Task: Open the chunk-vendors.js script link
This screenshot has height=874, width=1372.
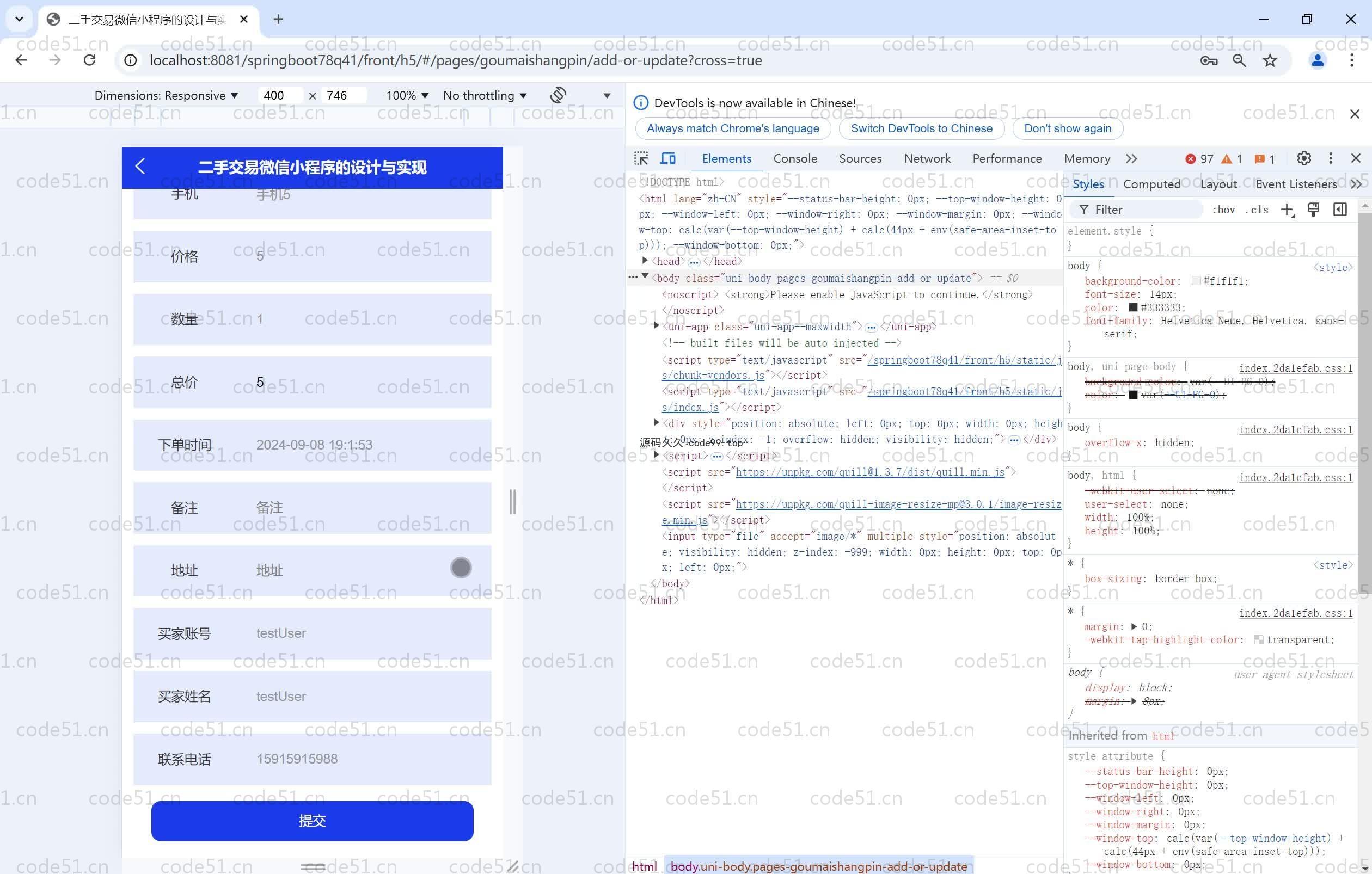Action: 861,367
